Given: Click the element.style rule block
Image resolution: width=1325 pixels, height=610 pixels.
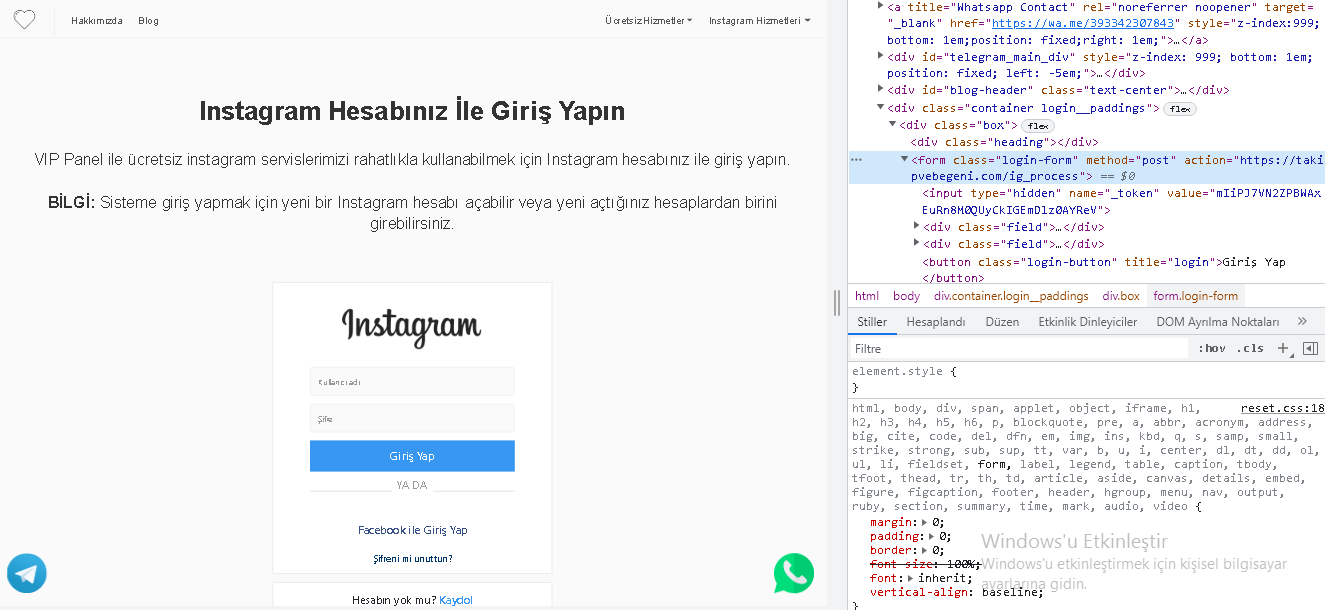Looking at the screenshot, I should (904, 379).
